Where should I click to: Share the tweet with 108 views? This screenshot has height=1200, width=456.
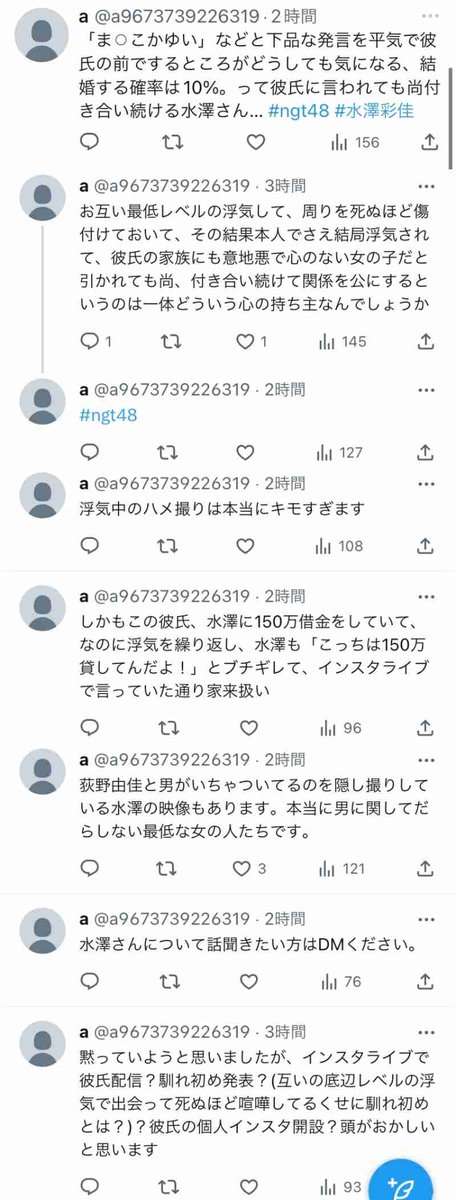coord(429,546)
